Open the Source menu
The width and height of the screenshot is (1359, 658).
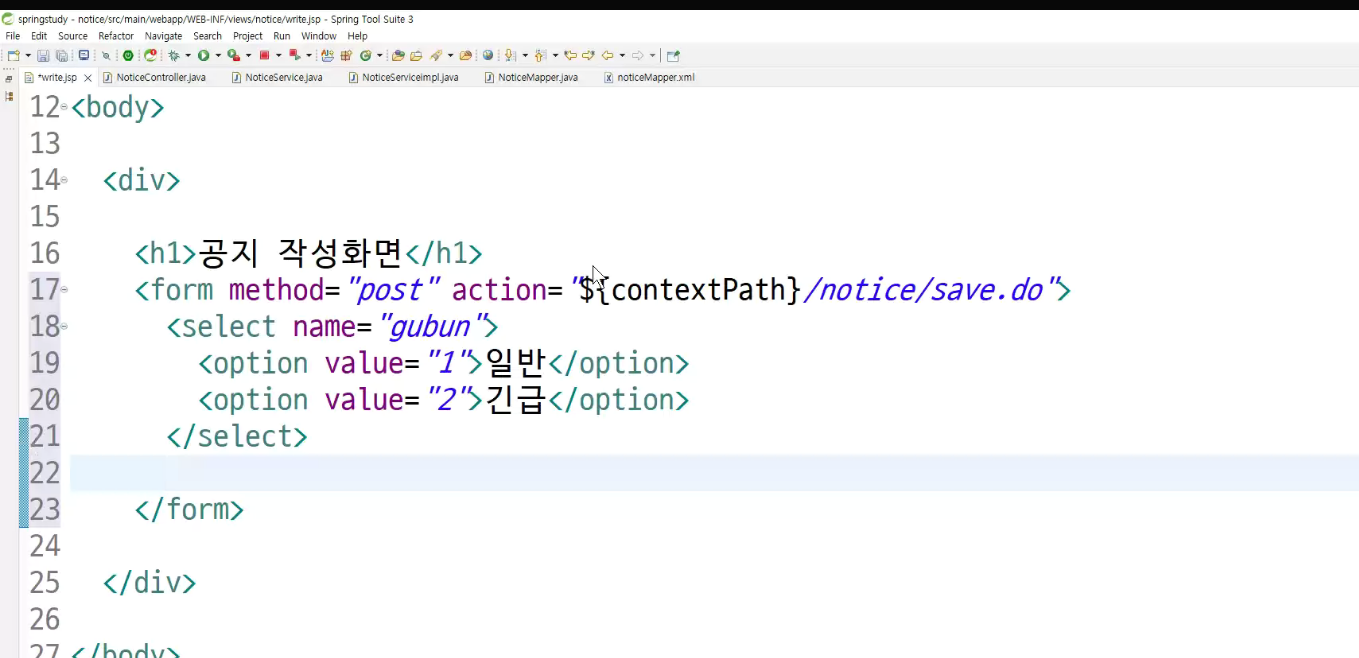[x=73, y=36]
